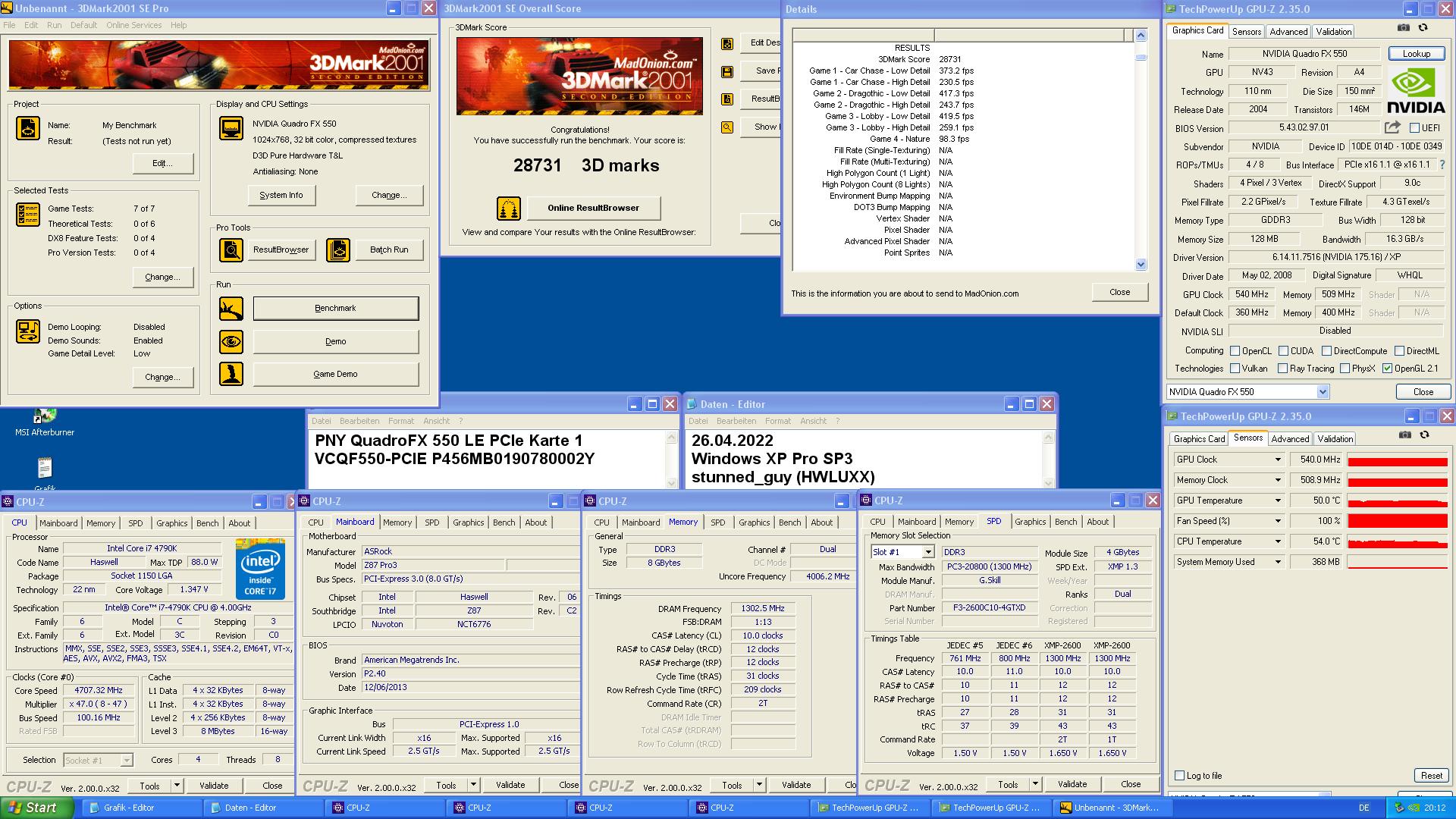Open the CPU Temperature sensor dropdown
This screenshot has height=819, width=1456.
tap(1277, 541)
